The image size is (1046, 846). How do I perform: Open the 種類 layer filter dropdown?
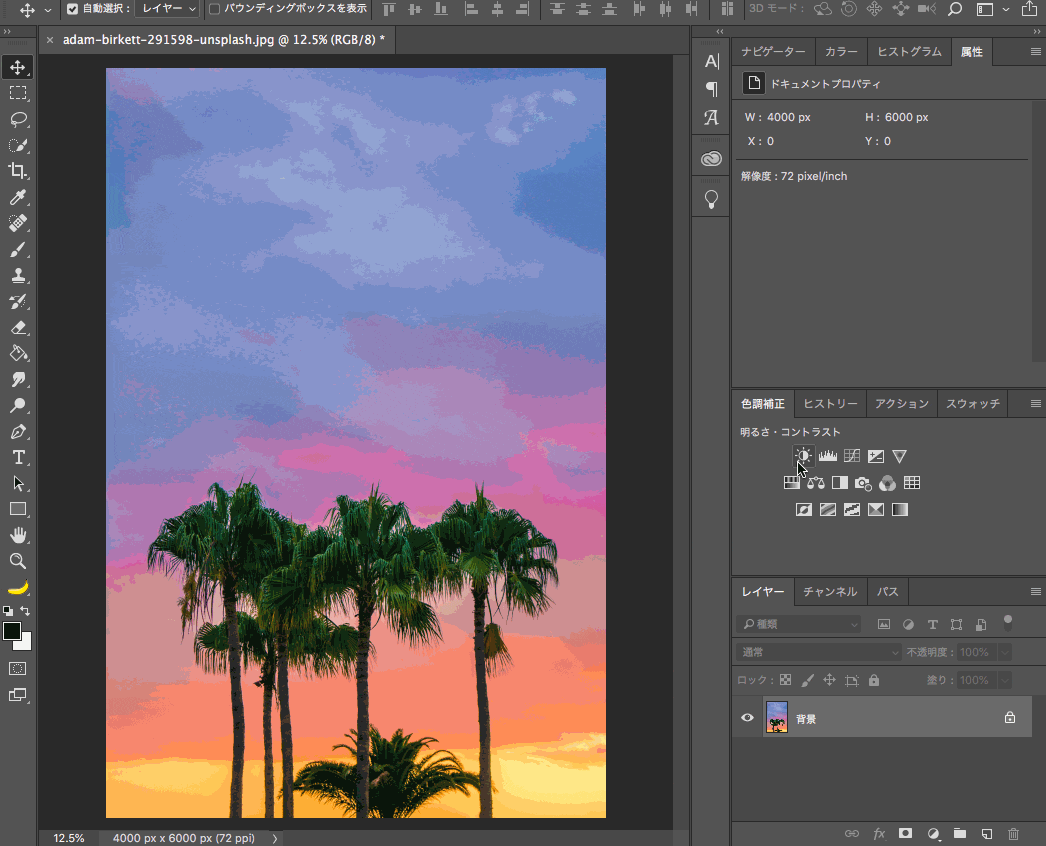point(799,624)
